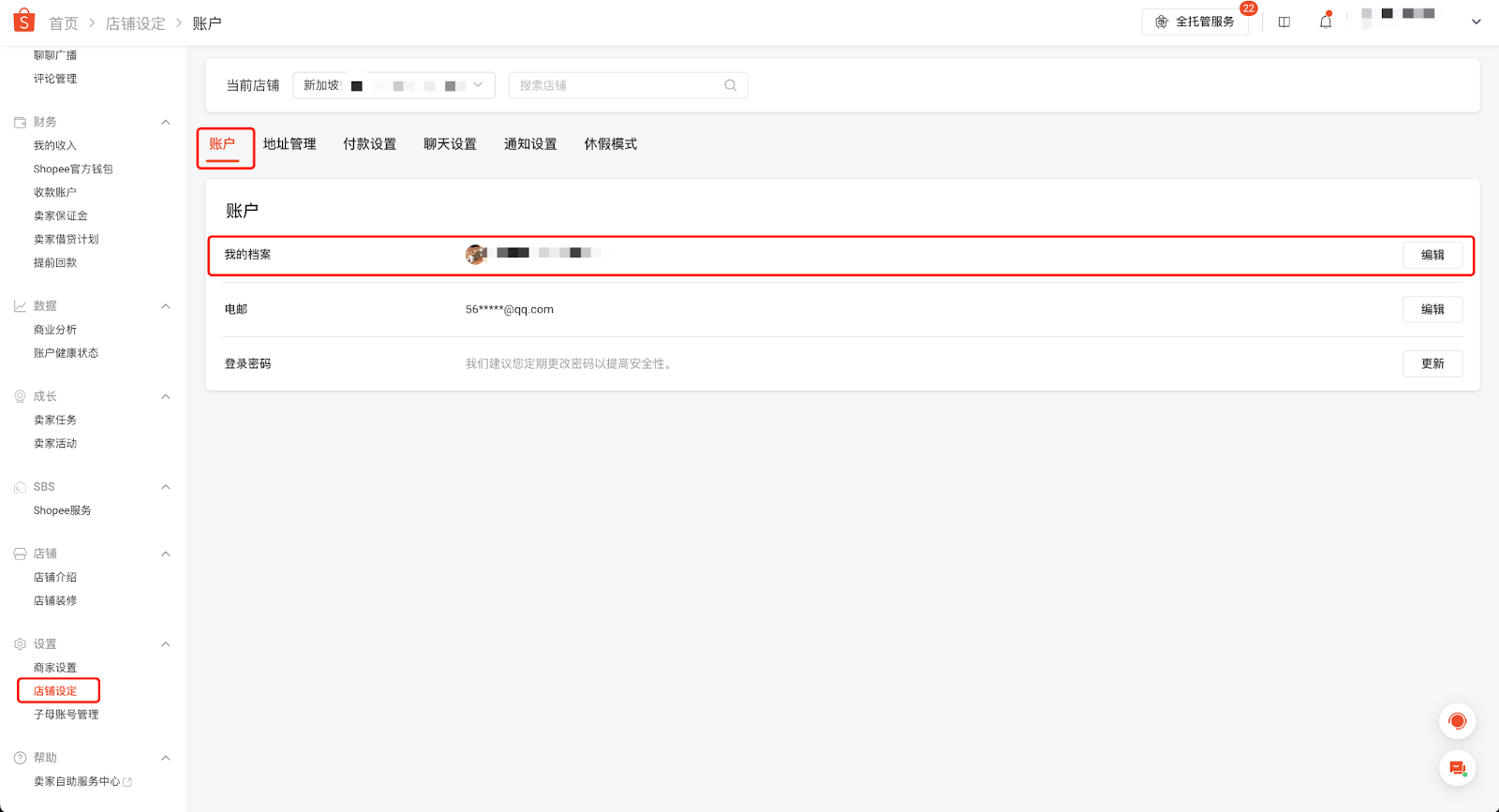The image size is (1499, 812).
Task: Switch to the 休假模式 tab
Action: tap(611, 144)
